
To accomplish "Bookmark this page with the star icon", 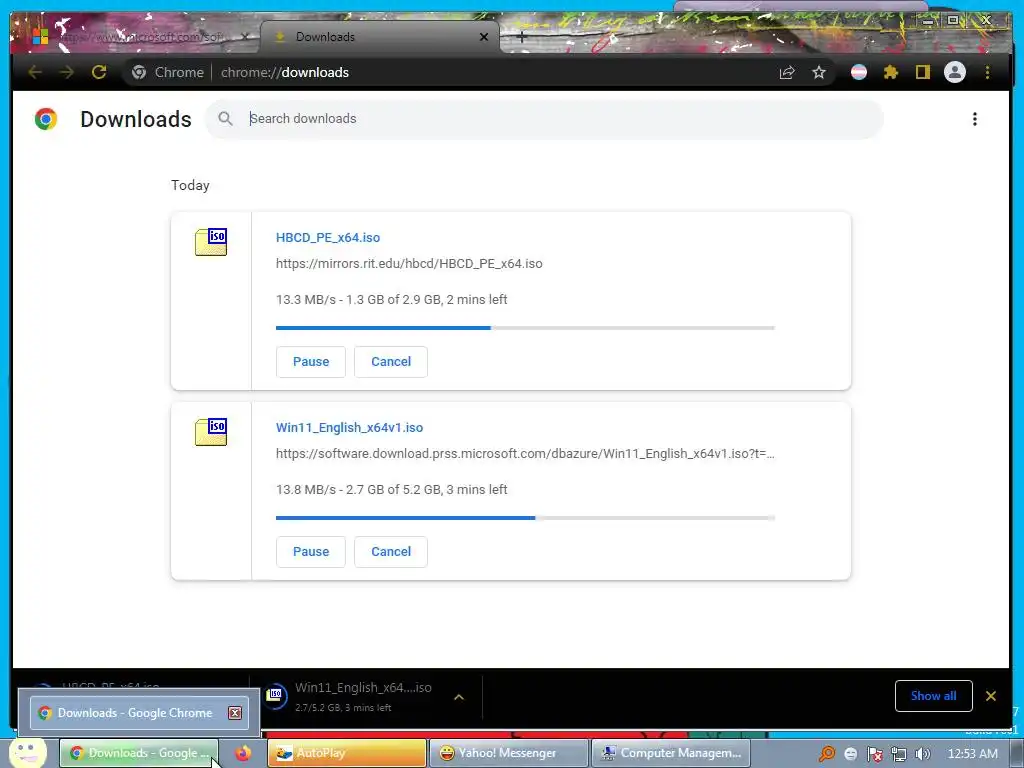I will 819,72.
